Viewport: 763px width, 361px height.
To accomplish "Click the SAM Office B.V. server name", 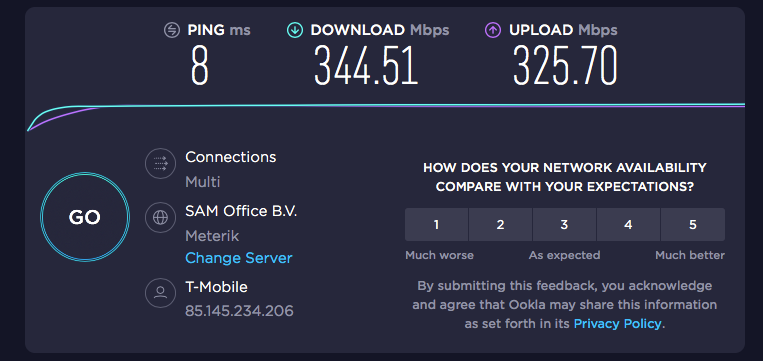I will [x=241, y=211].
